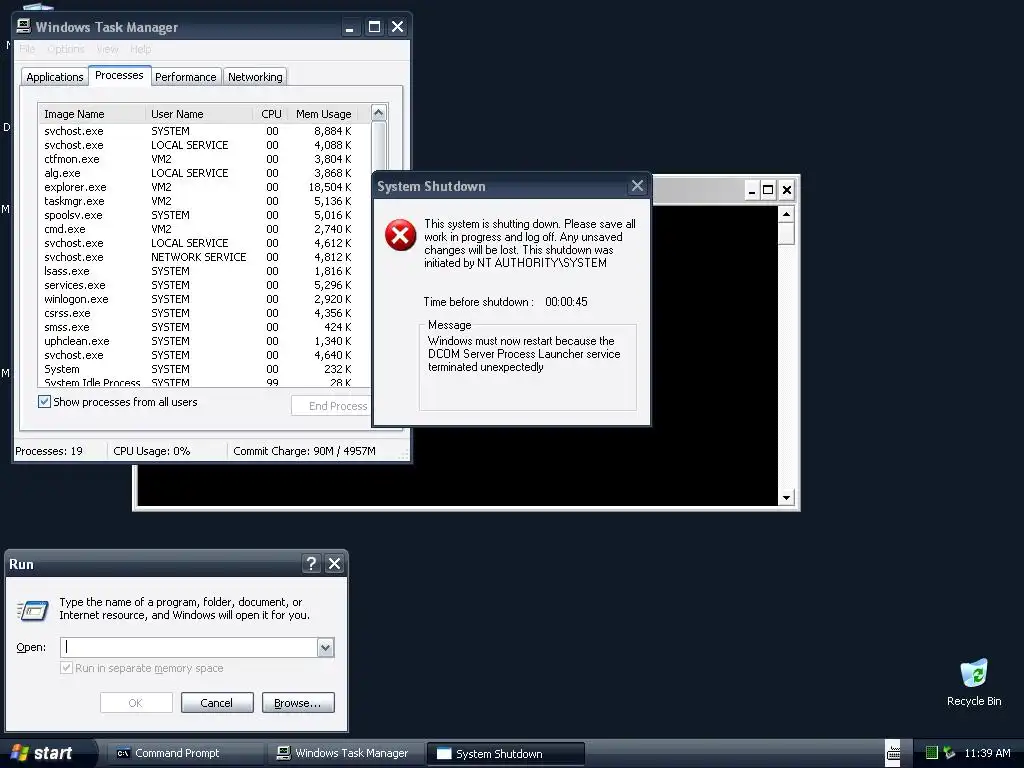
Task: Click Command Prompt scroll down arrow
Action: pos(786,498)
